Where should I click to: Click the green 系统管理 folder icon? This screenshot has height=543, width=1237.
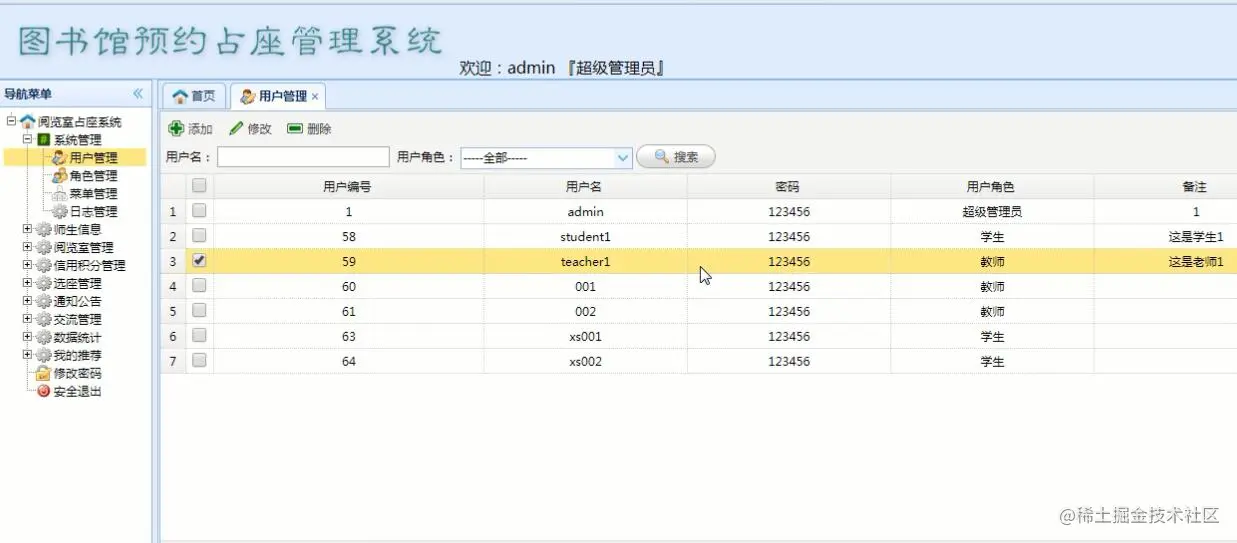pos(43,139)
